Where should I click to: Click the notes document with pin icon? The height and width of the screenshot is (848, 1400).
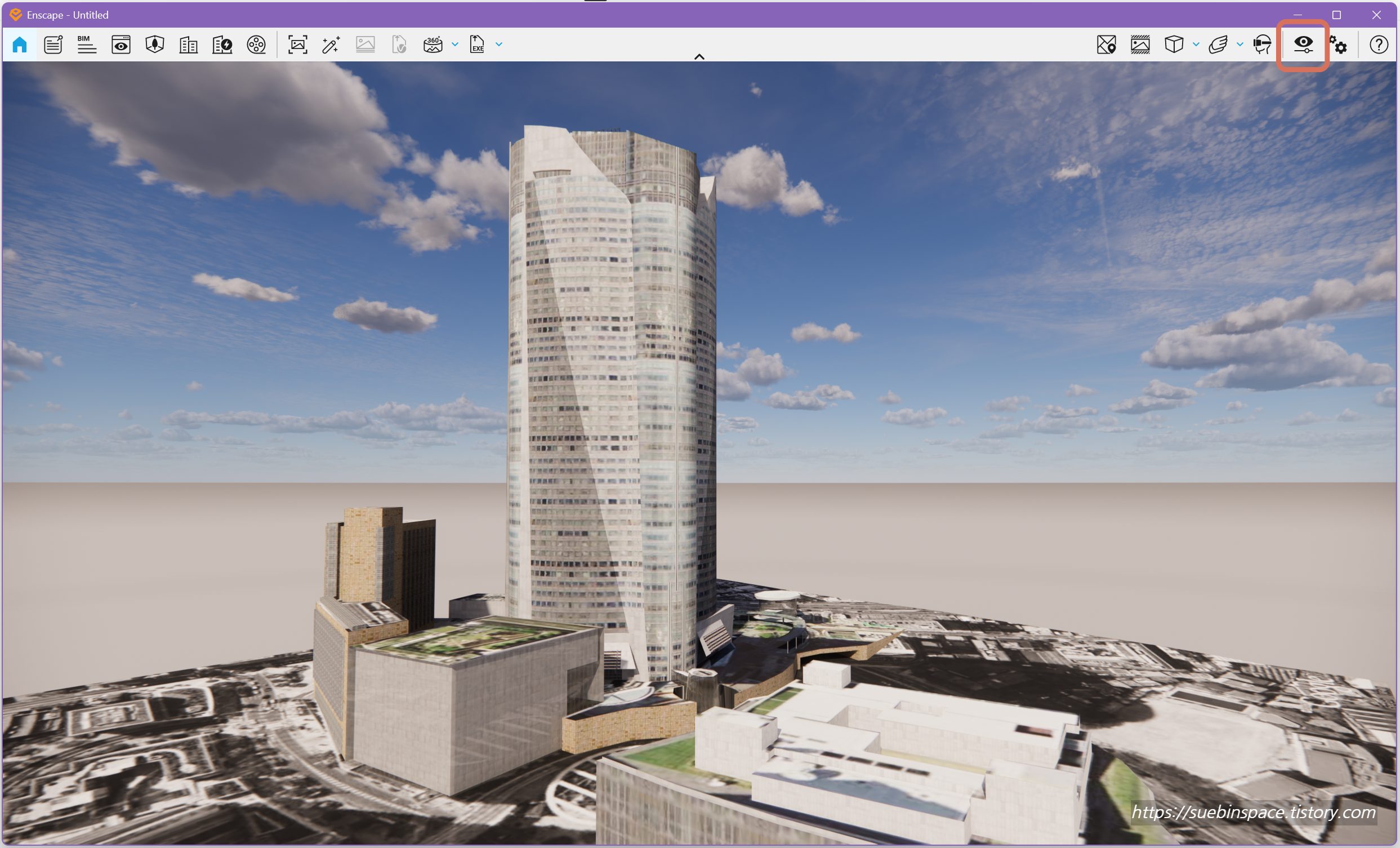(x=53, y=45)
